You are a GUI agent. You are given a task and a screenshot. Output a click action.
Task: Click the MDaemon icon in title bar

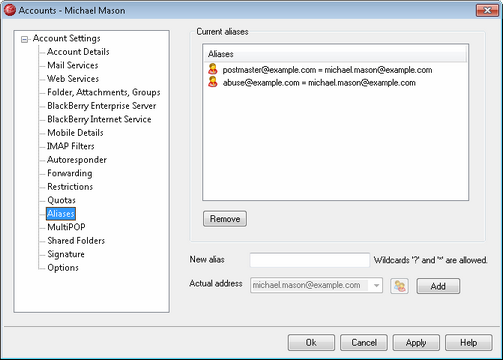(10, 10)
